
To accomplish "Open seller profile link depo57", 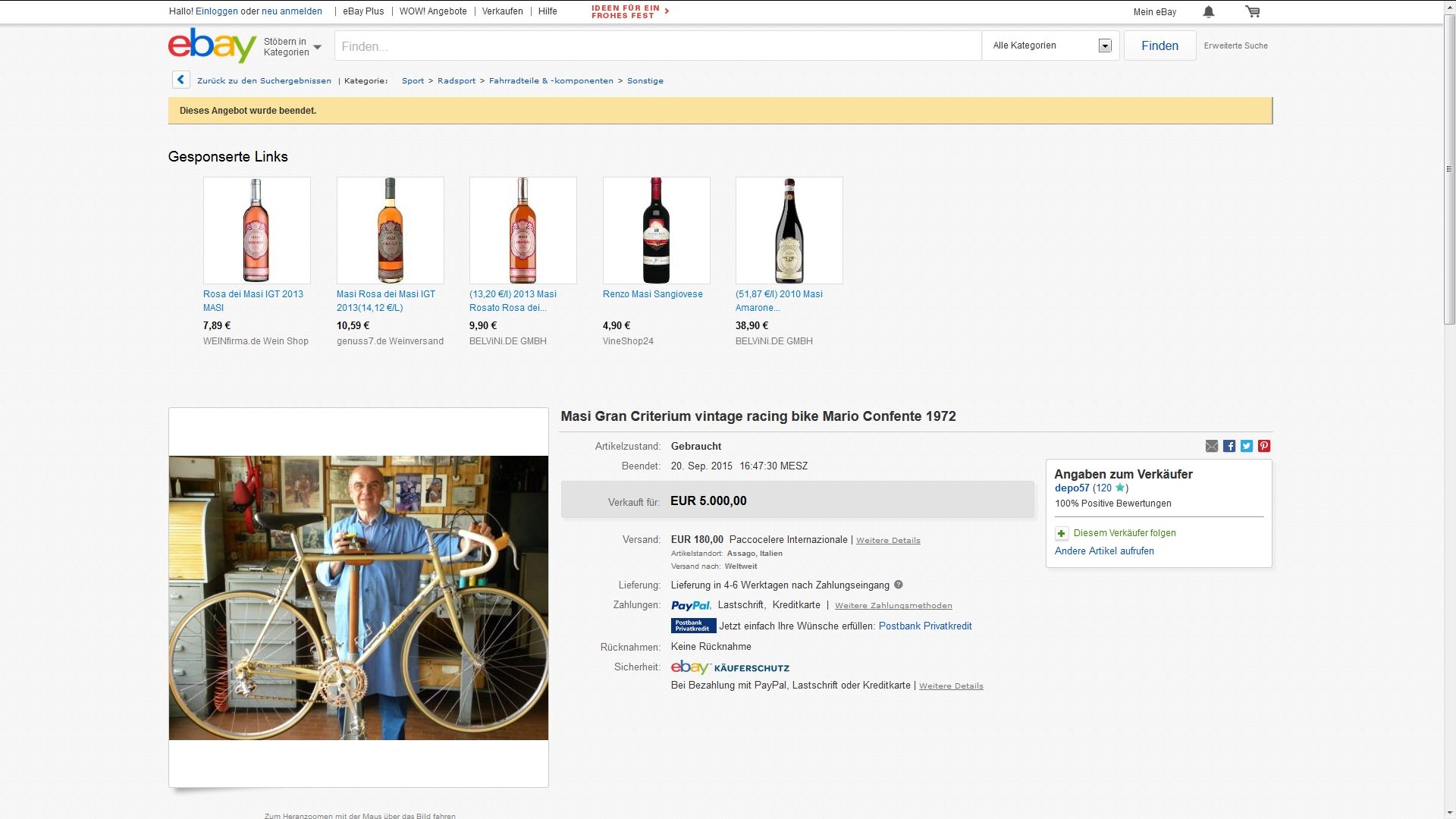I will [x=1072, y=488].
